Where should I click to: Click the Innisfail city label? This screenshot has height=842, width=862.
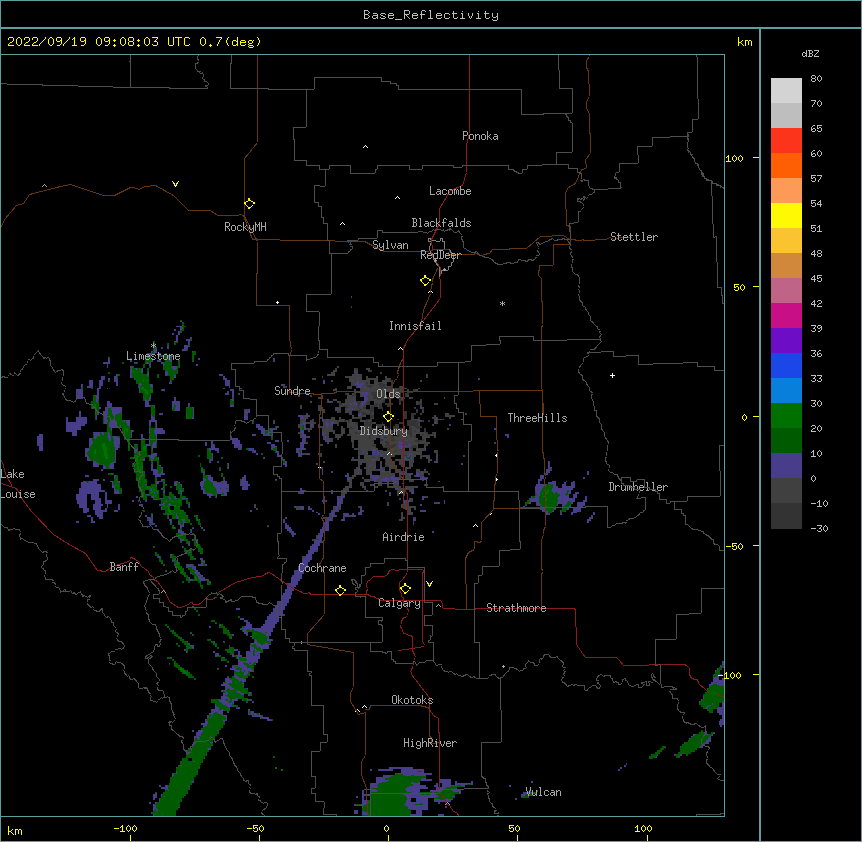pyautogui.click(x=415, y=326)
